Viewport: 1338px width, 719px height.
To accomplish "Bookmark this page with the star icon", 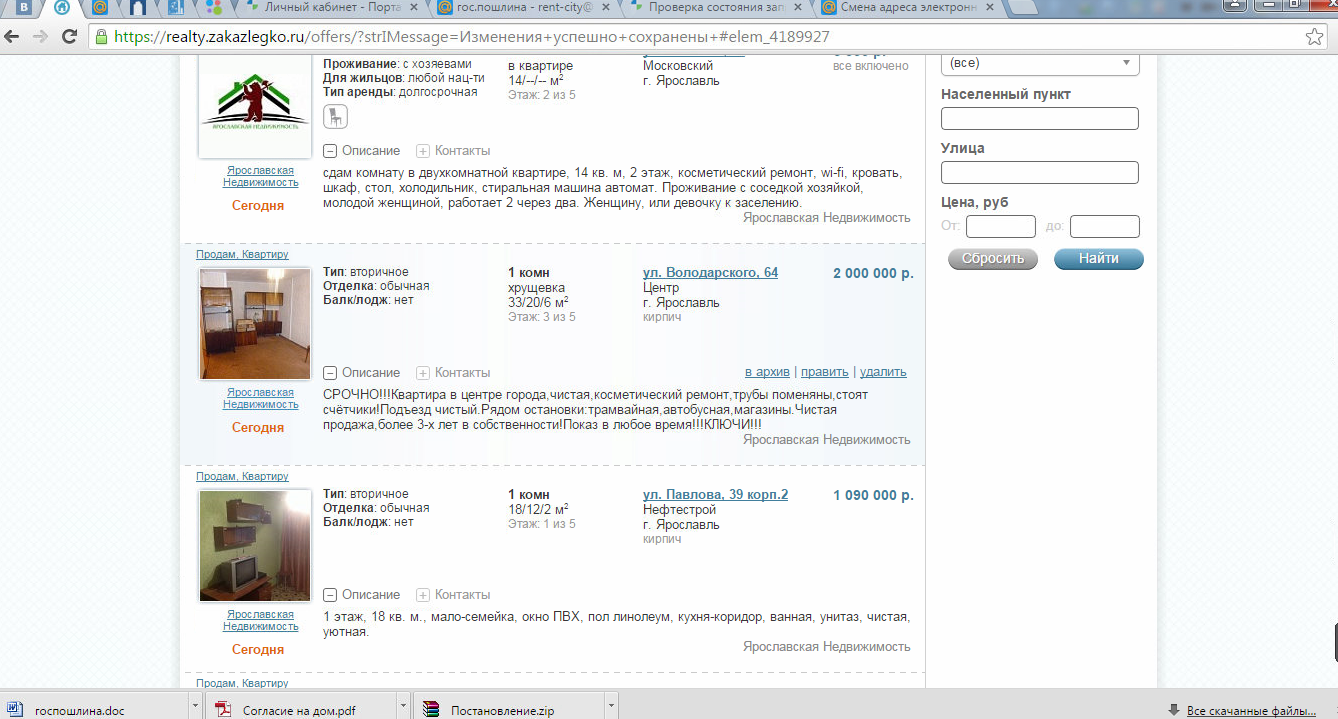I will 1314,37.
